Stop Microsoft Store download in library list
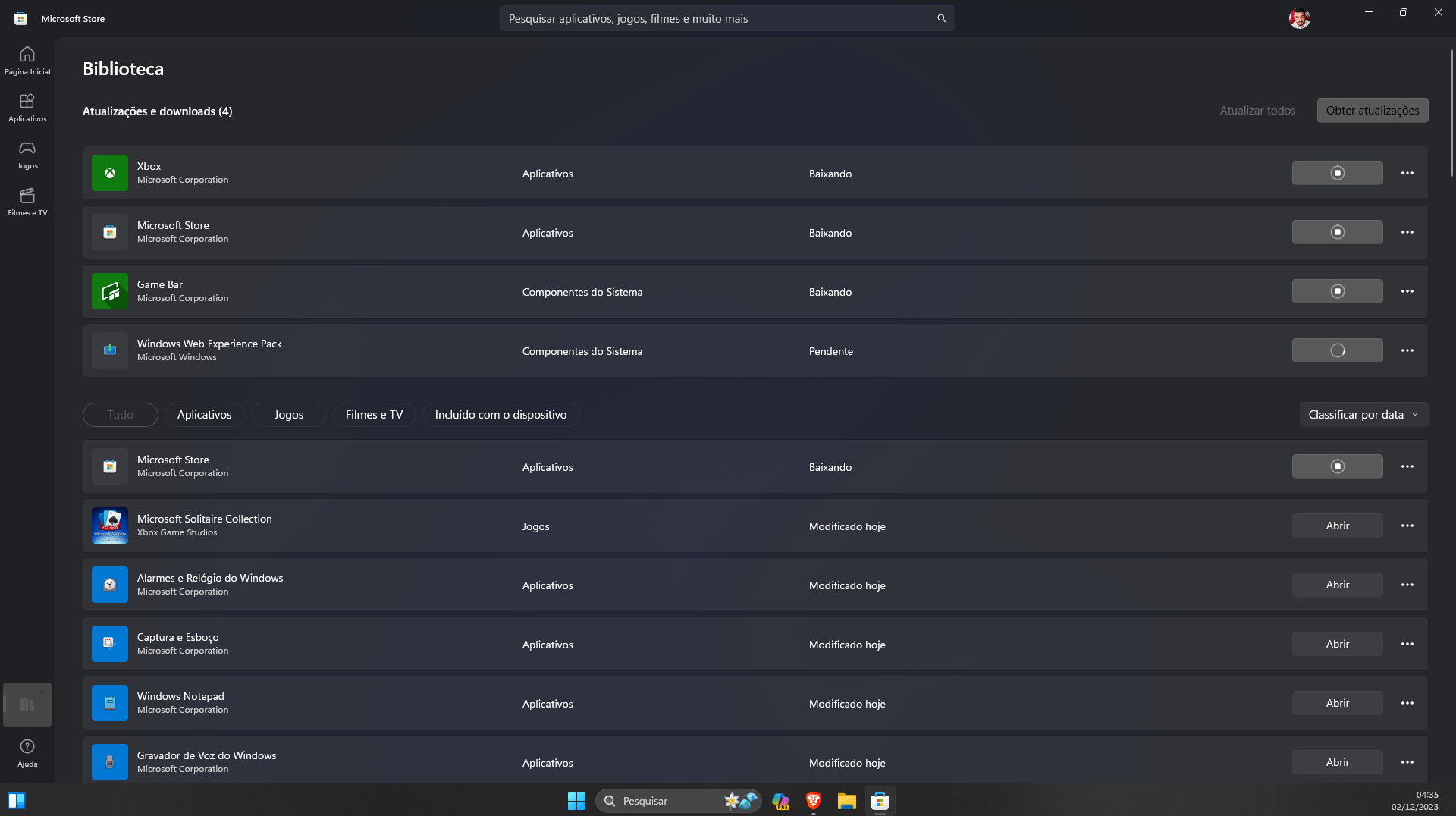 tap(1337, 466)
